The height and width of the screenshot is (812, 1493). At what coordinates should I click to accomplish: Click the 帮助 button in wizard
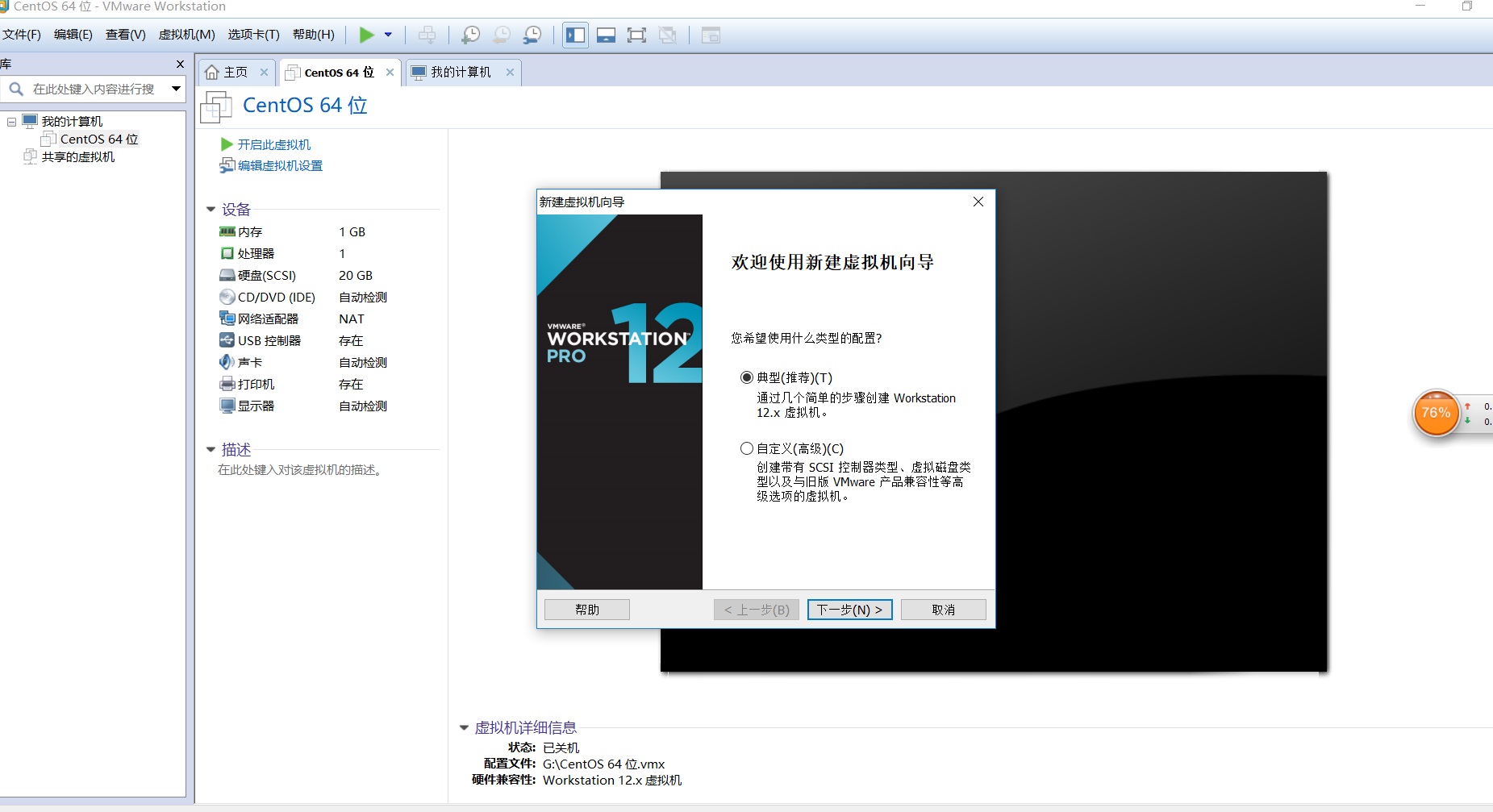587,610
